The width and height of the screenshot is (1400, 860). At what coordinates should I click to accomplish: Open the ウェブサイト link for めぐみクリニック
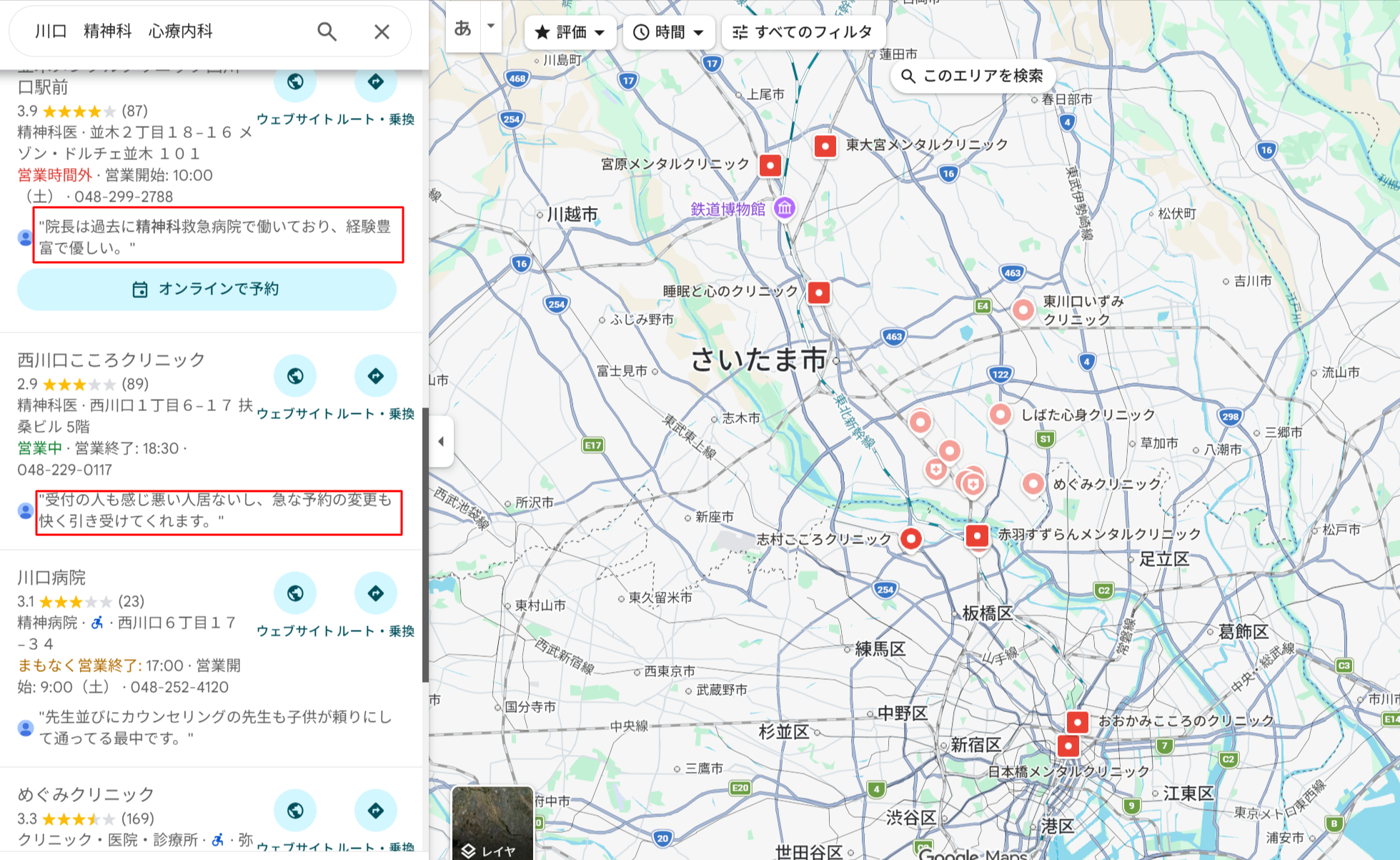point(295,811)
